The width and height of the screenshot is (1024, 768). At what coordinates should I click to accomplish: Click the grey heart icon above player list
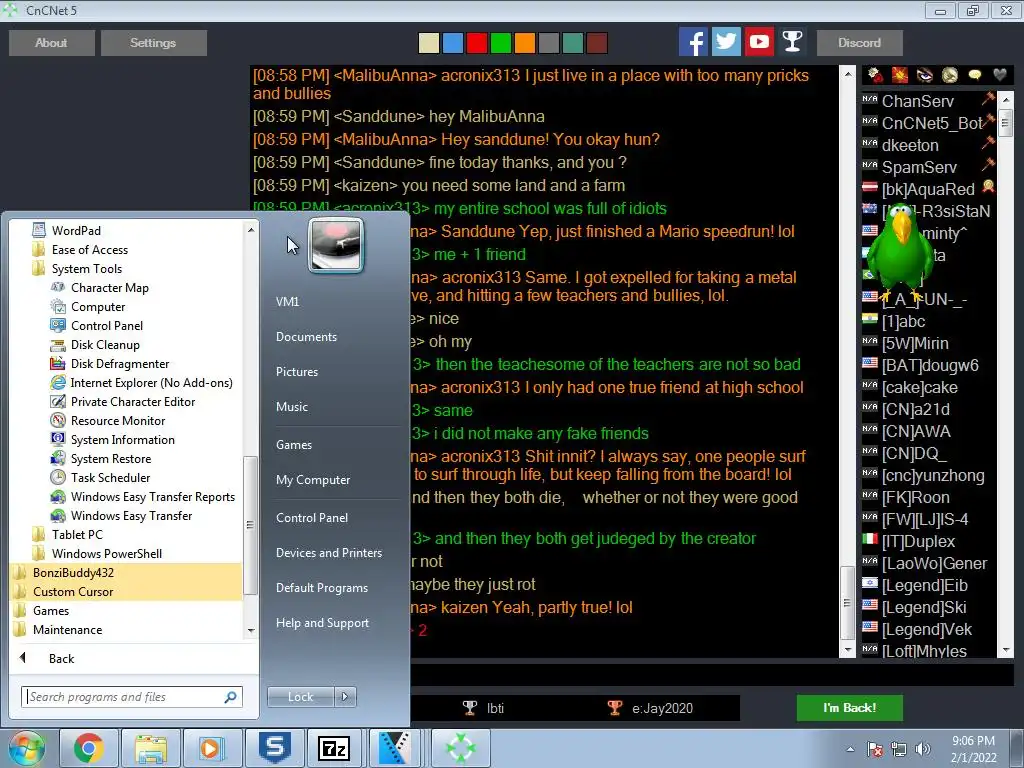(x=1000, y=75)
